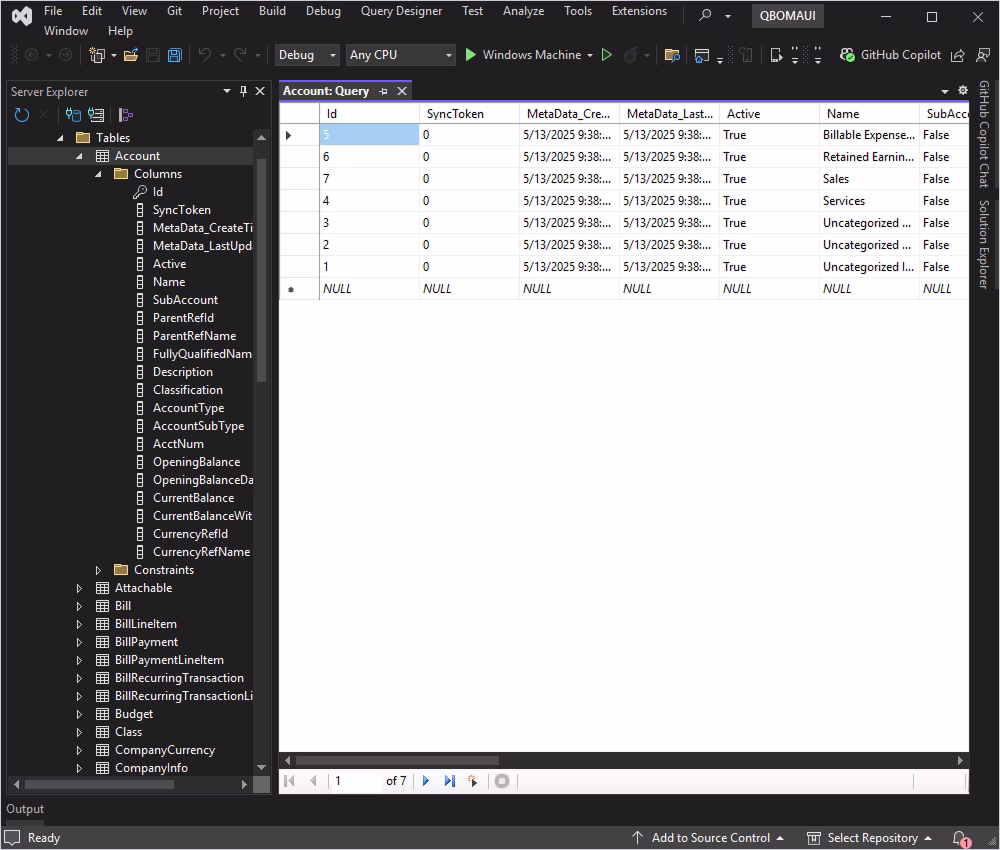Expand the CompanyInfo table

pyautogui.click(x=79, y=768)
